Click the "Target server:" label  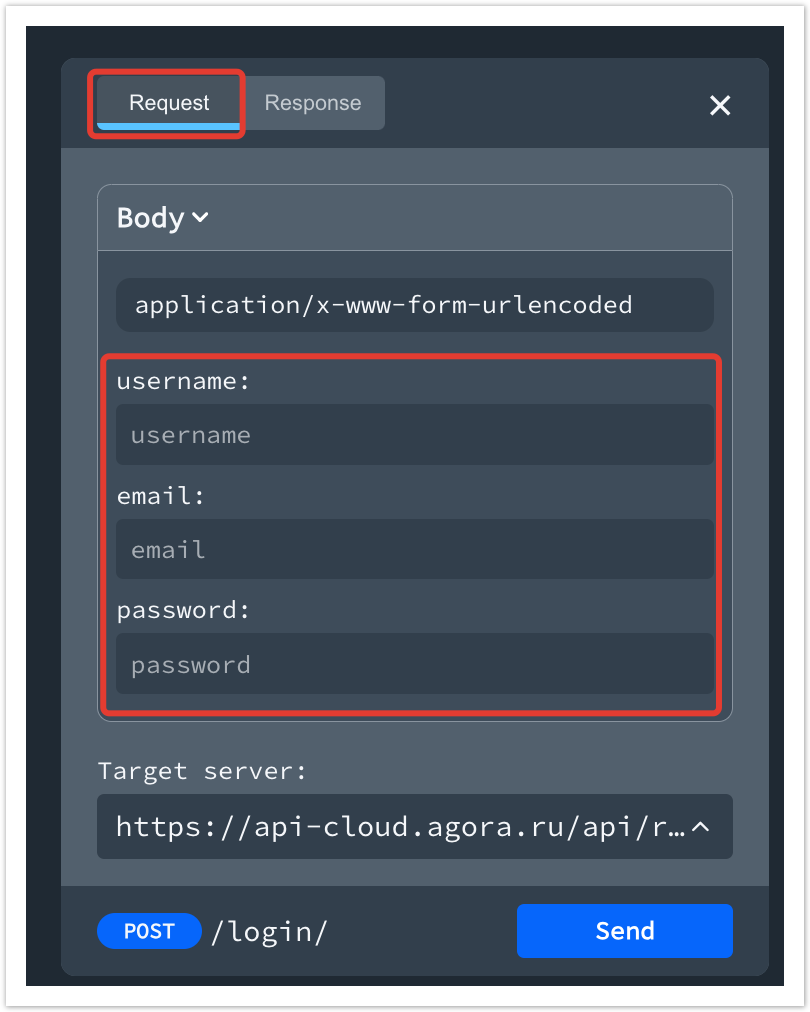203,771
